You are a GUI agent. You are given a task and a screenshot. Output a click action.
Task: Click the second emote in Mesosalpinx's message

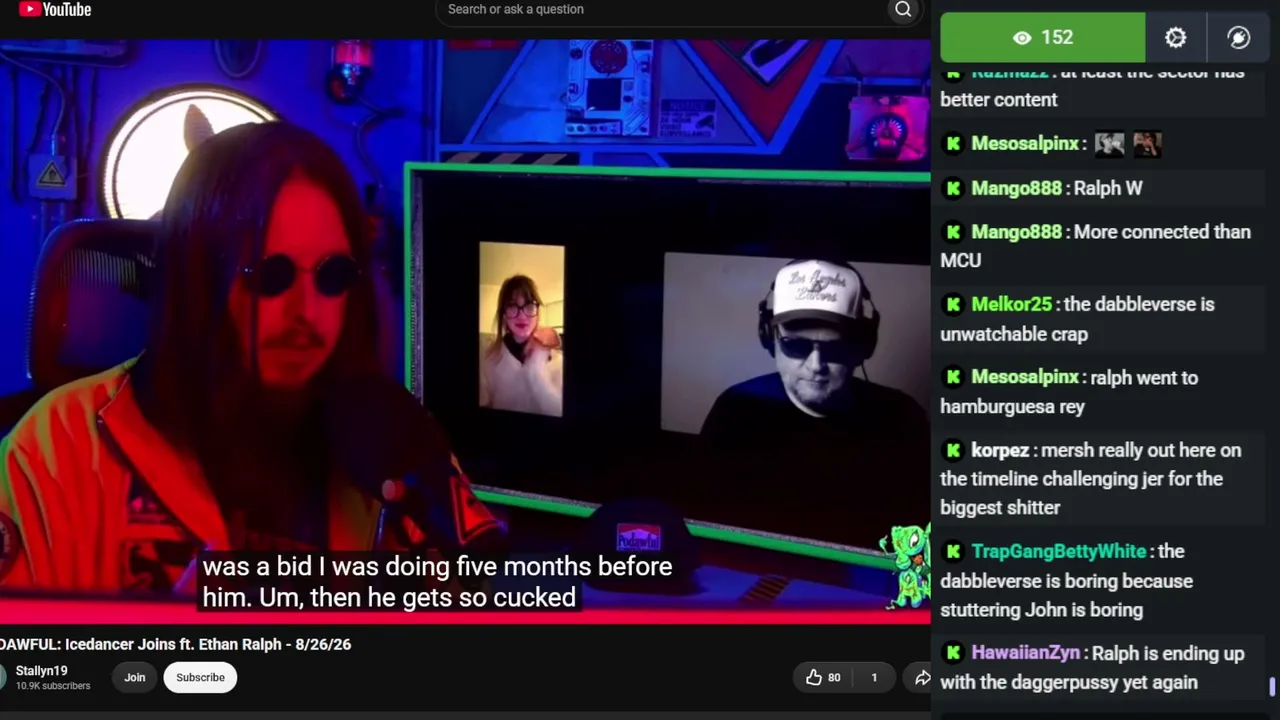point(1147,144)
